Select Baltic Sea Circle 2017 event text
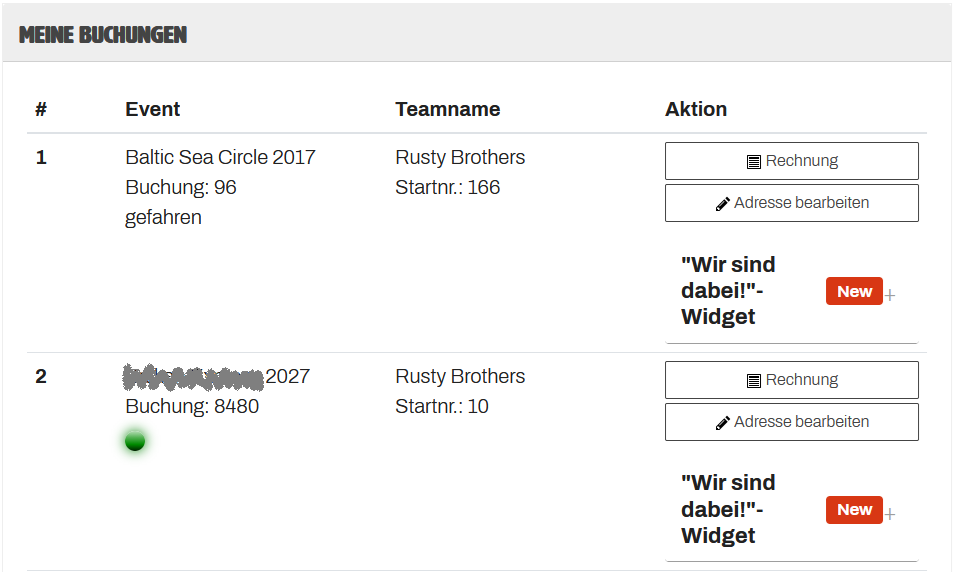This screenshot has height=572, width=954. pyautogui.click(x=220, y=158)
